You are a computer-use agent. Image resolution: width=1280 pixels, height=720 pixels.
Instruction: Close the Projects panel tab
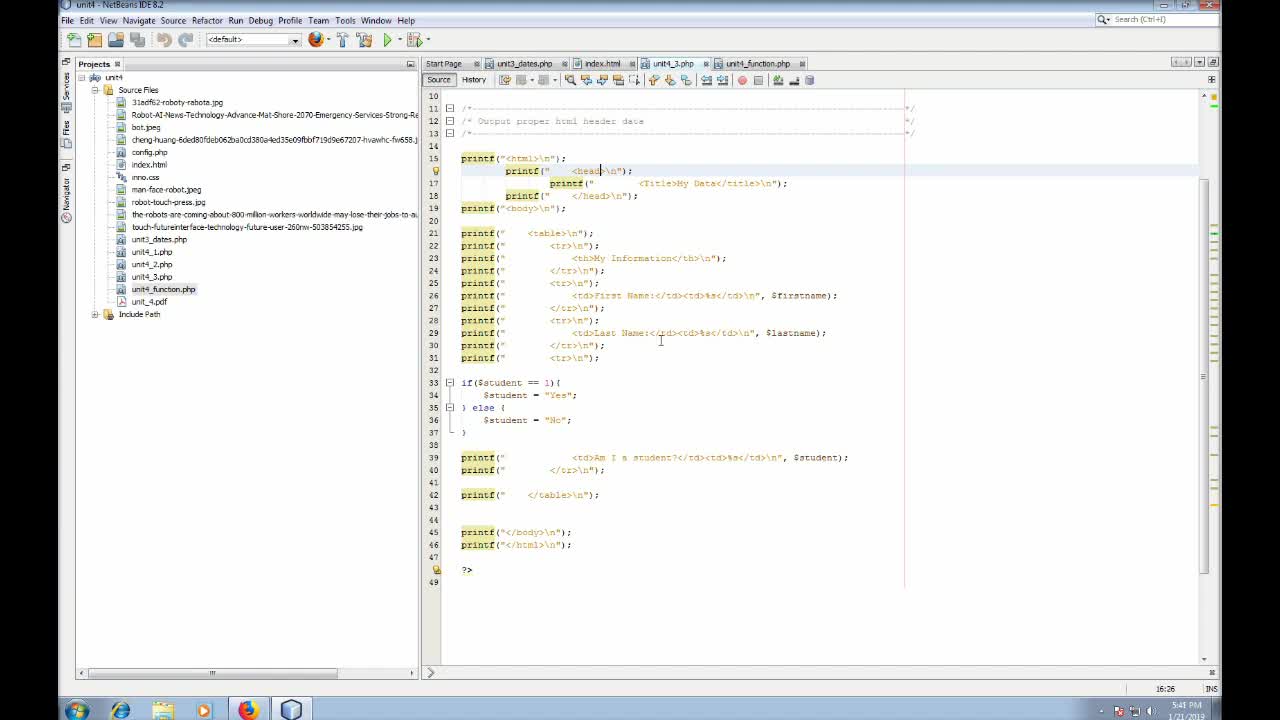coord(117,64)
